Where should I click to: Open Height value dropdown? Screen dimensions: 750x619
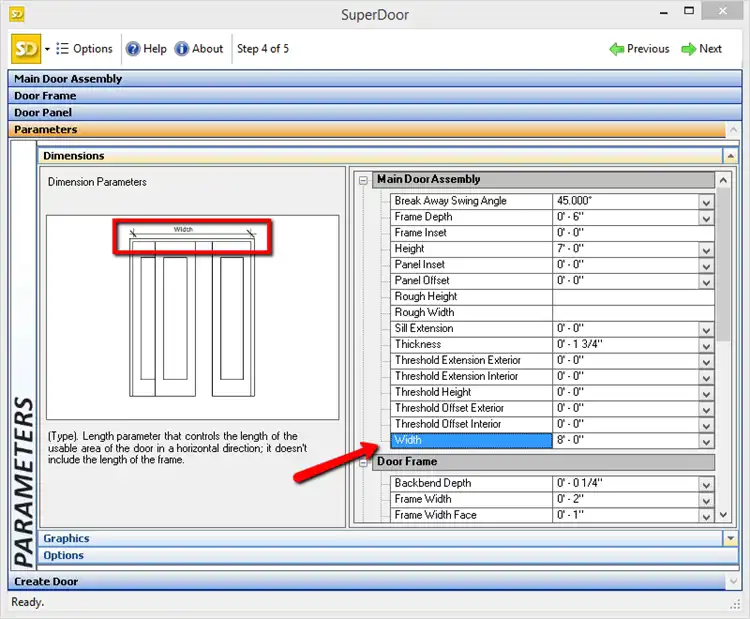(x=706, y=249)
